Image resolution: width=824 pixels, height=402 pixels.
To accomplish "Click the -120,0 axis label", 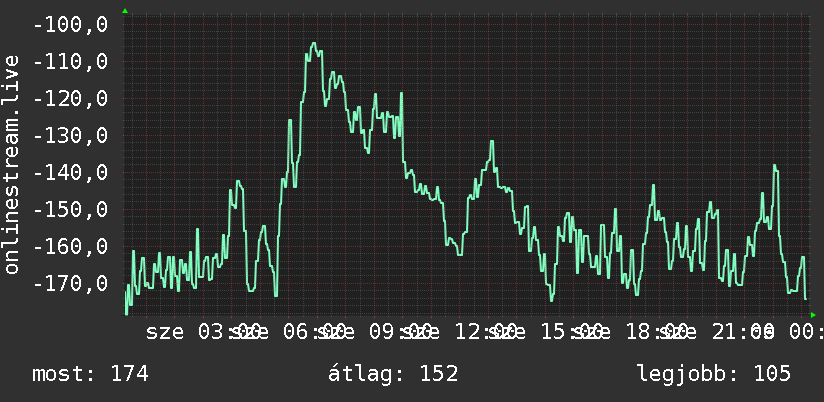I will [70, 99].
